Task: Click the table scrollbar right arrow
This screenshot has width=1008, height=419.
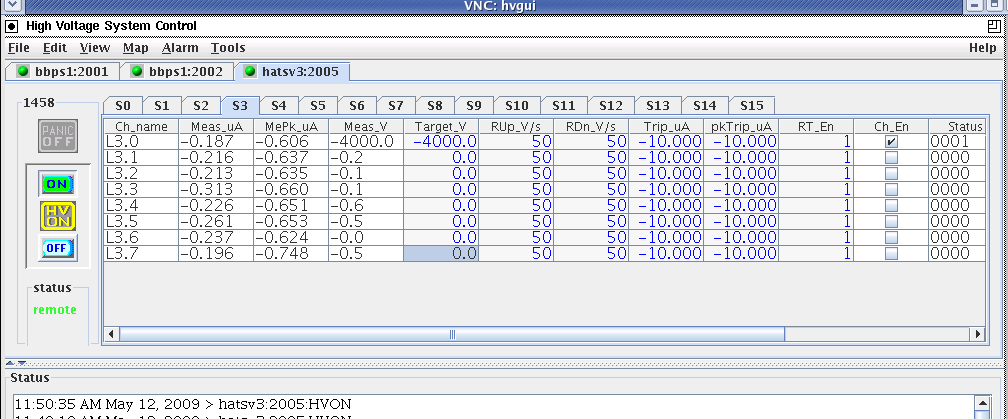Action: click(x=978, y=334)
